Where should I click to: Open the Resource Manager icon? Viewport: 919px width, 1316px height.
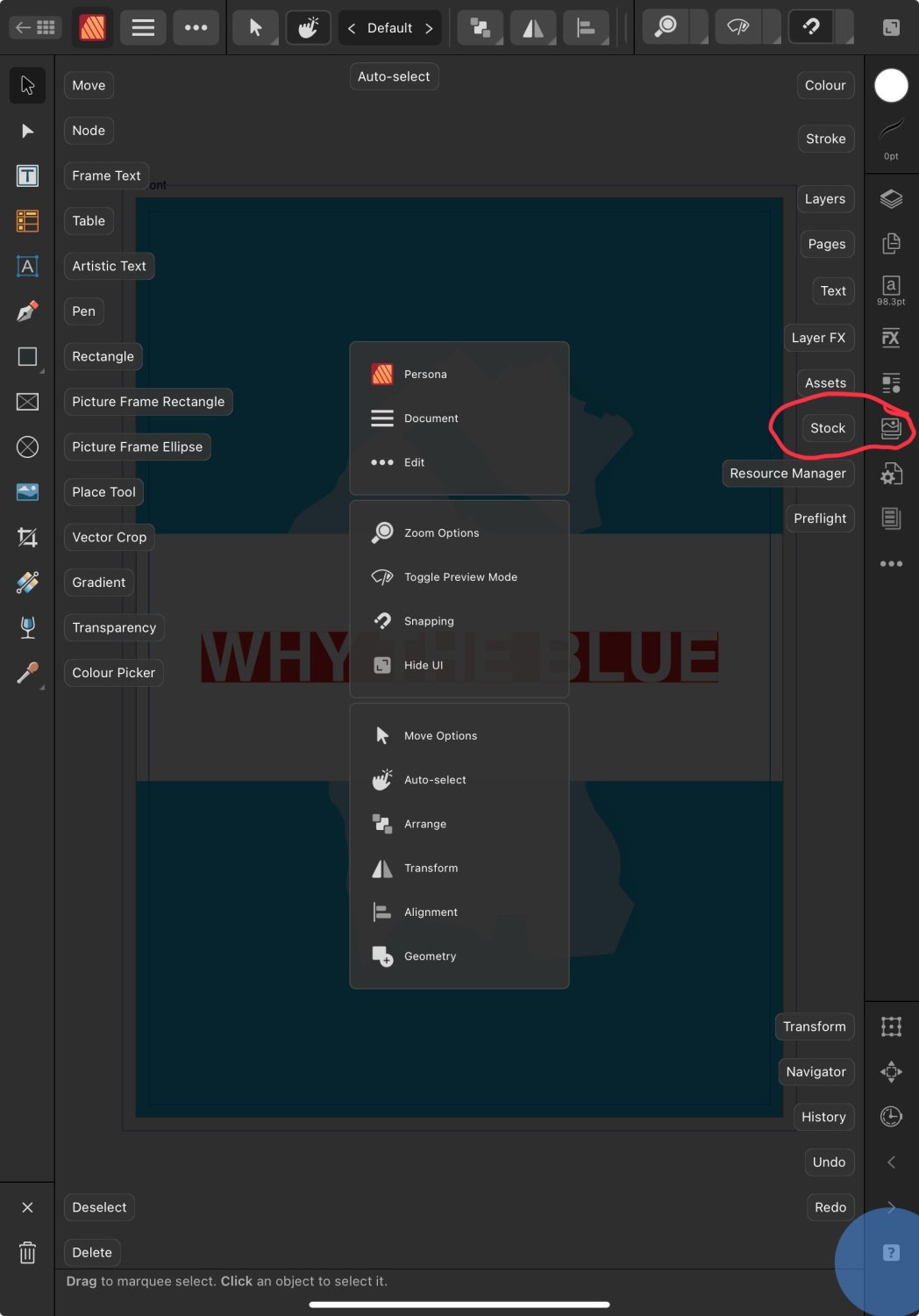click(891, 474)
